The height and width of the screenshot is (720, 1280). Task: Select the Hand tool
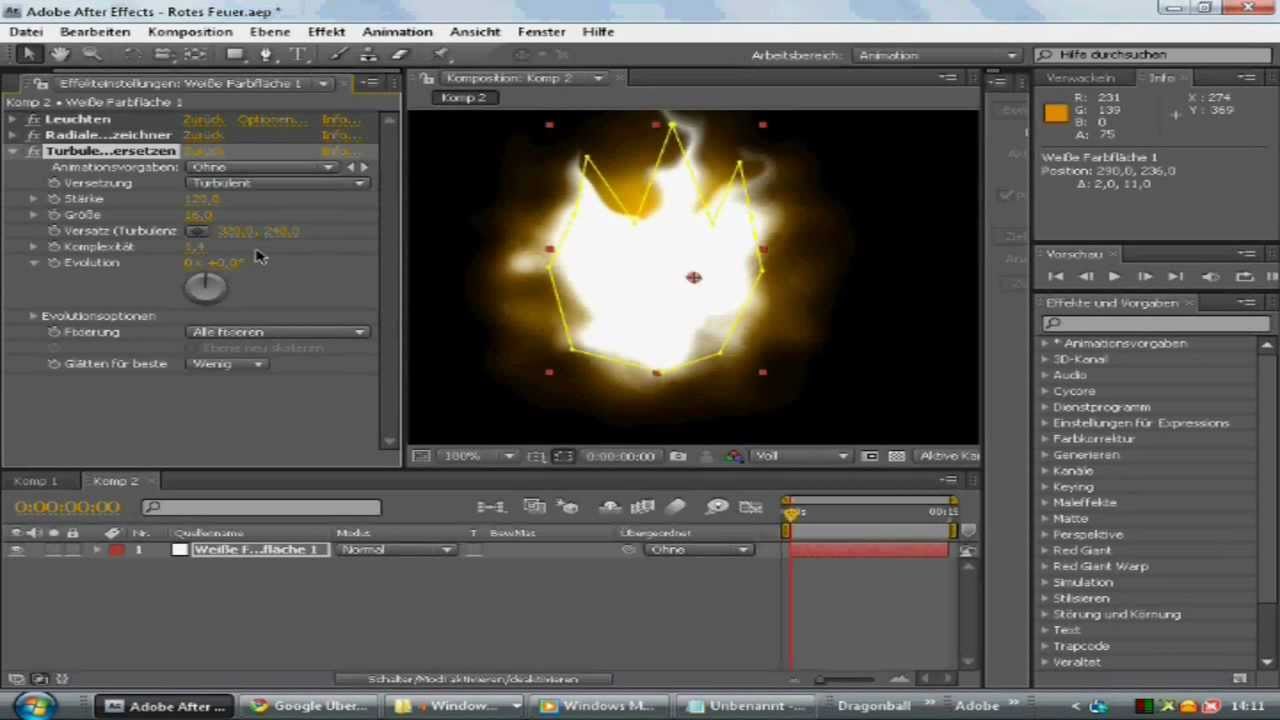coord(59,55)
